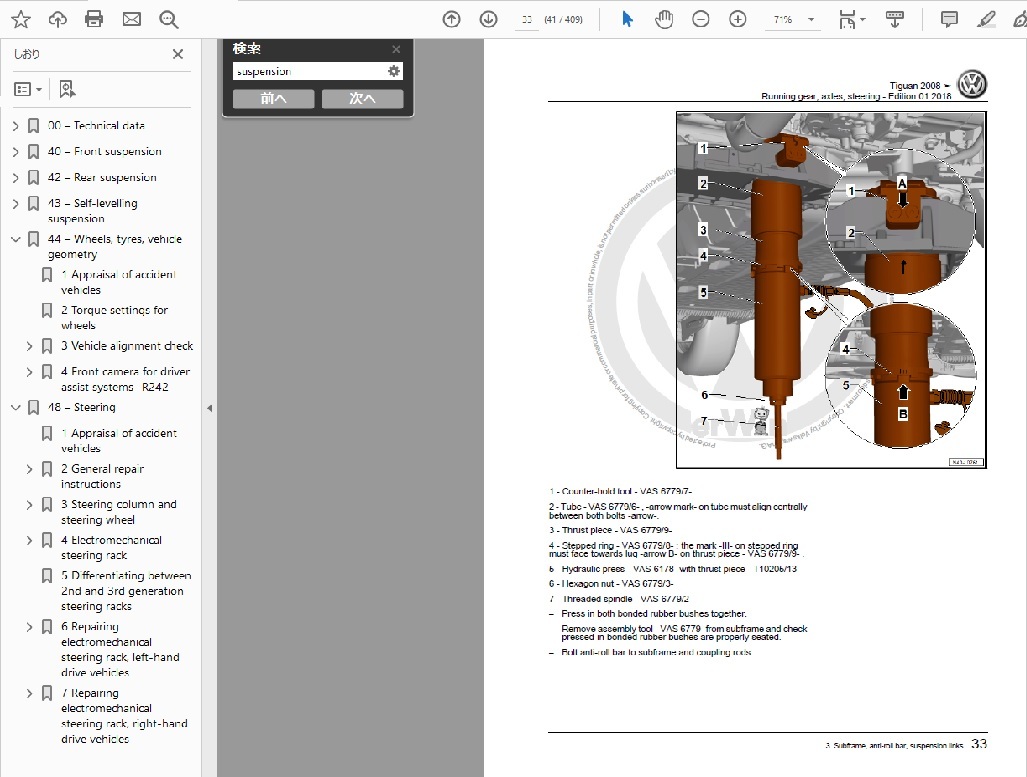Open the page fit options icon
The image size is (1027, 777).
point(851,20)
